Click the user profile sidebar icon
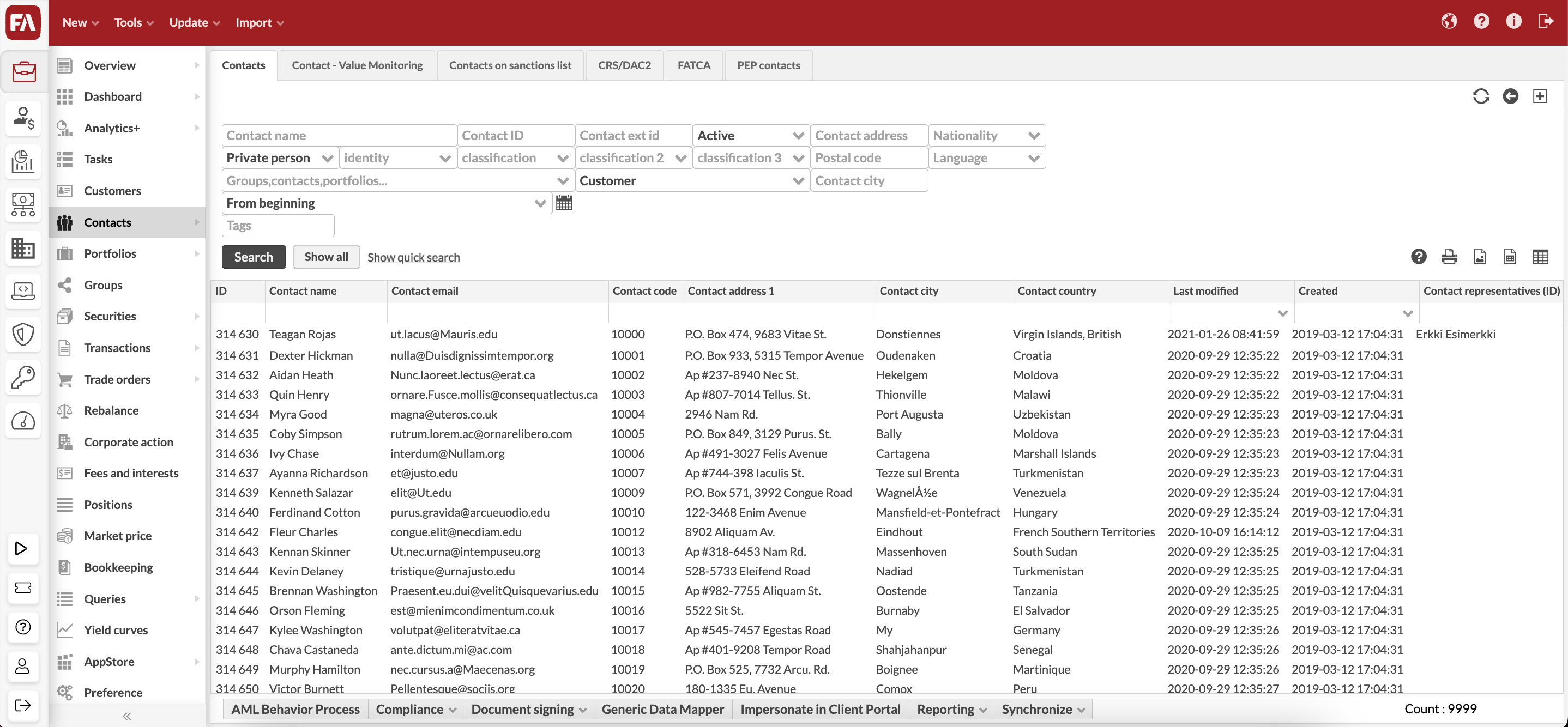The height and width of the screenshot is (727, 1568). [22, 666]
